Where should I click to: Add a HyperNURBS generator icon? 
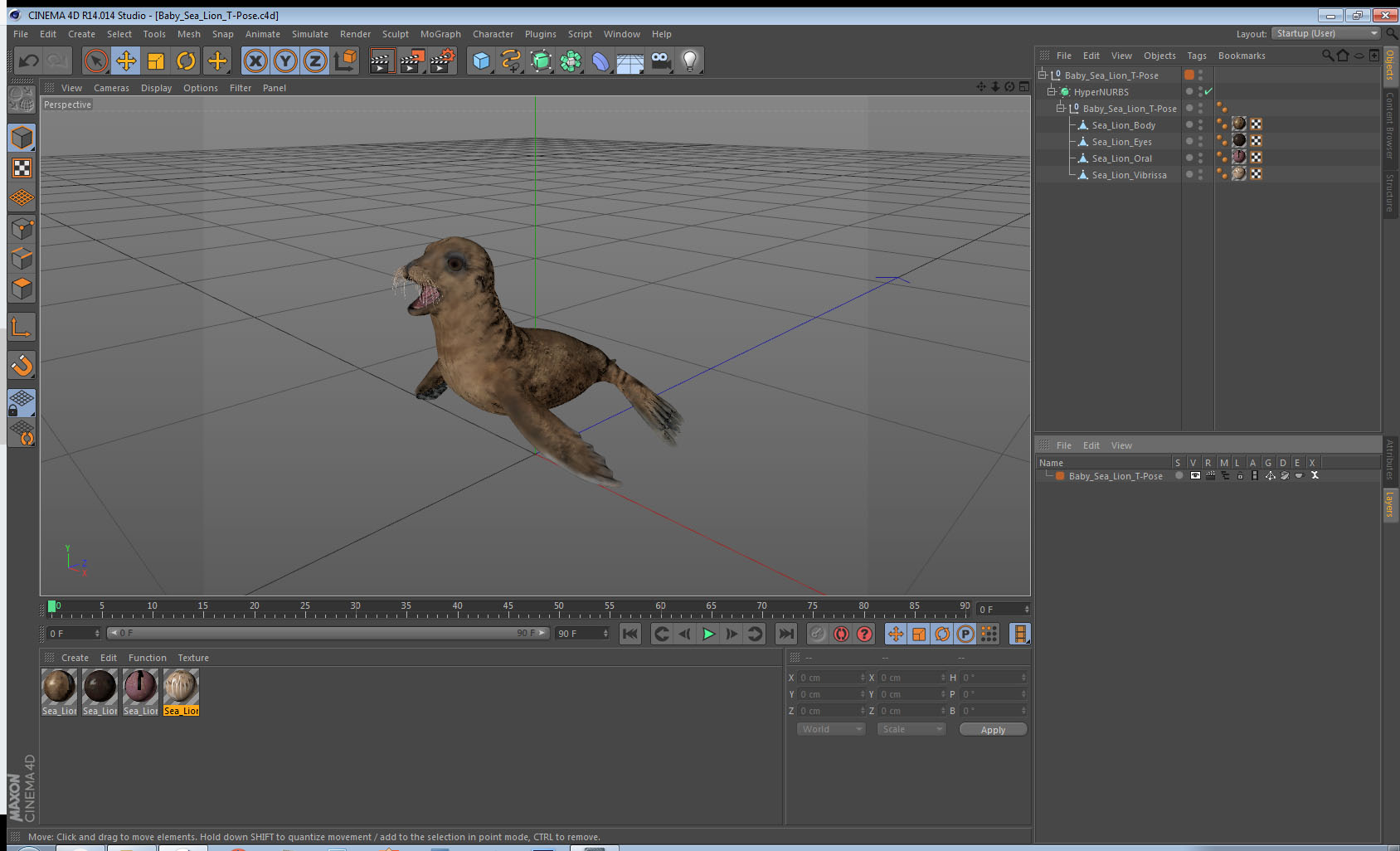coord(541,61)
